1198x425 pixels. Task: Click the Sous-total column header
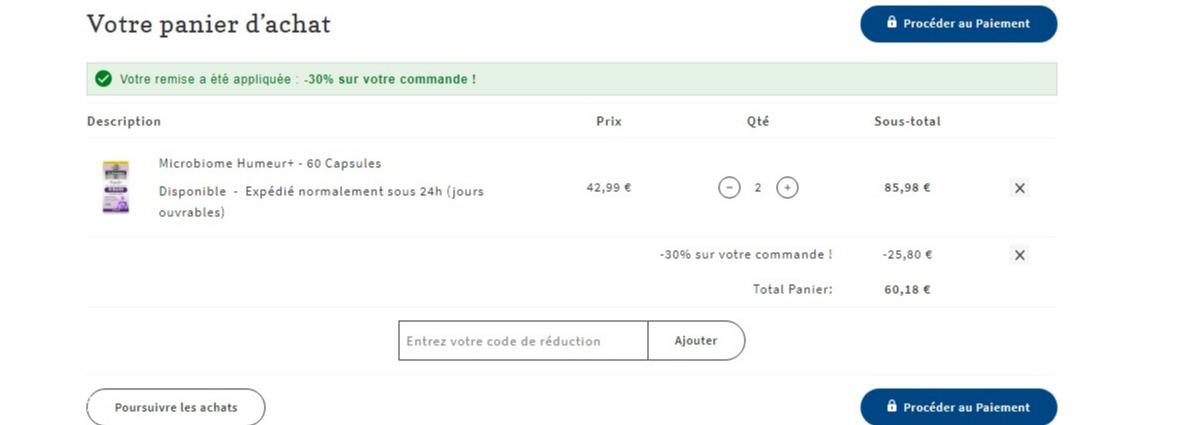tap(908, 122)
